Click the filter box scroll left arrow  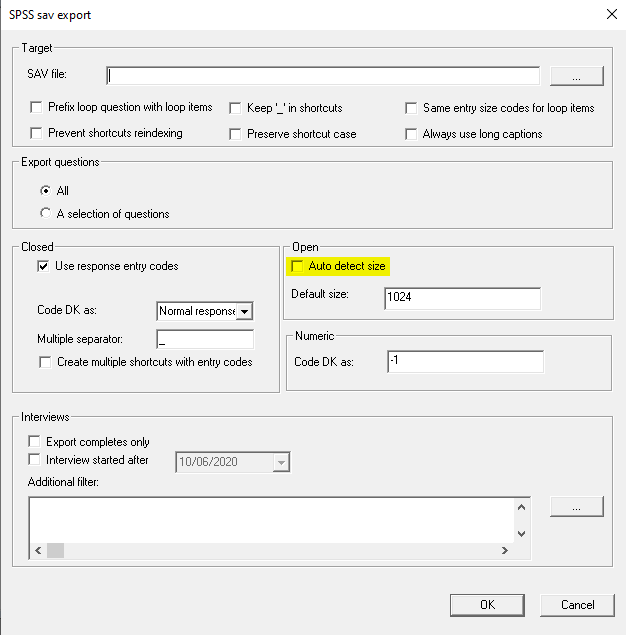click(38, 550)
